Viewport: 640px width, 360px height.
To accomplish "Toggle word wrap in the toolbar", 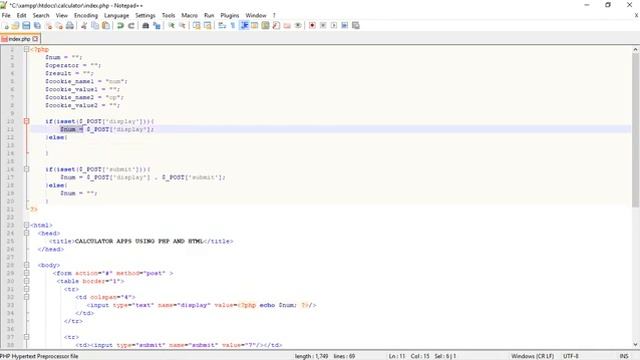I will click(222, 26).
